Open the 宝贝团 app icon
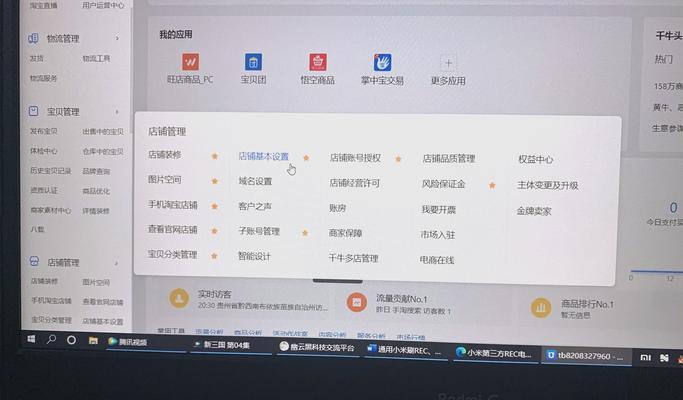This screenshot has height=400, width=683. pyautogui.click(x=253, y=62)
